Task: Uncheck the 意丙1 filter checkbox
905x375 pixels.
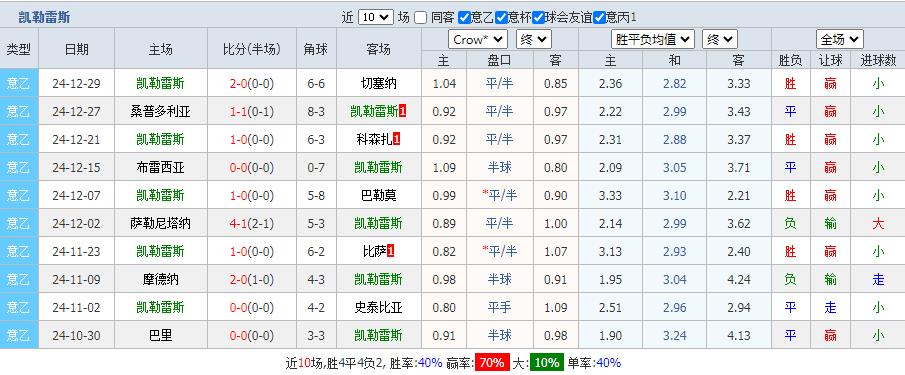Action: point(600,18)
